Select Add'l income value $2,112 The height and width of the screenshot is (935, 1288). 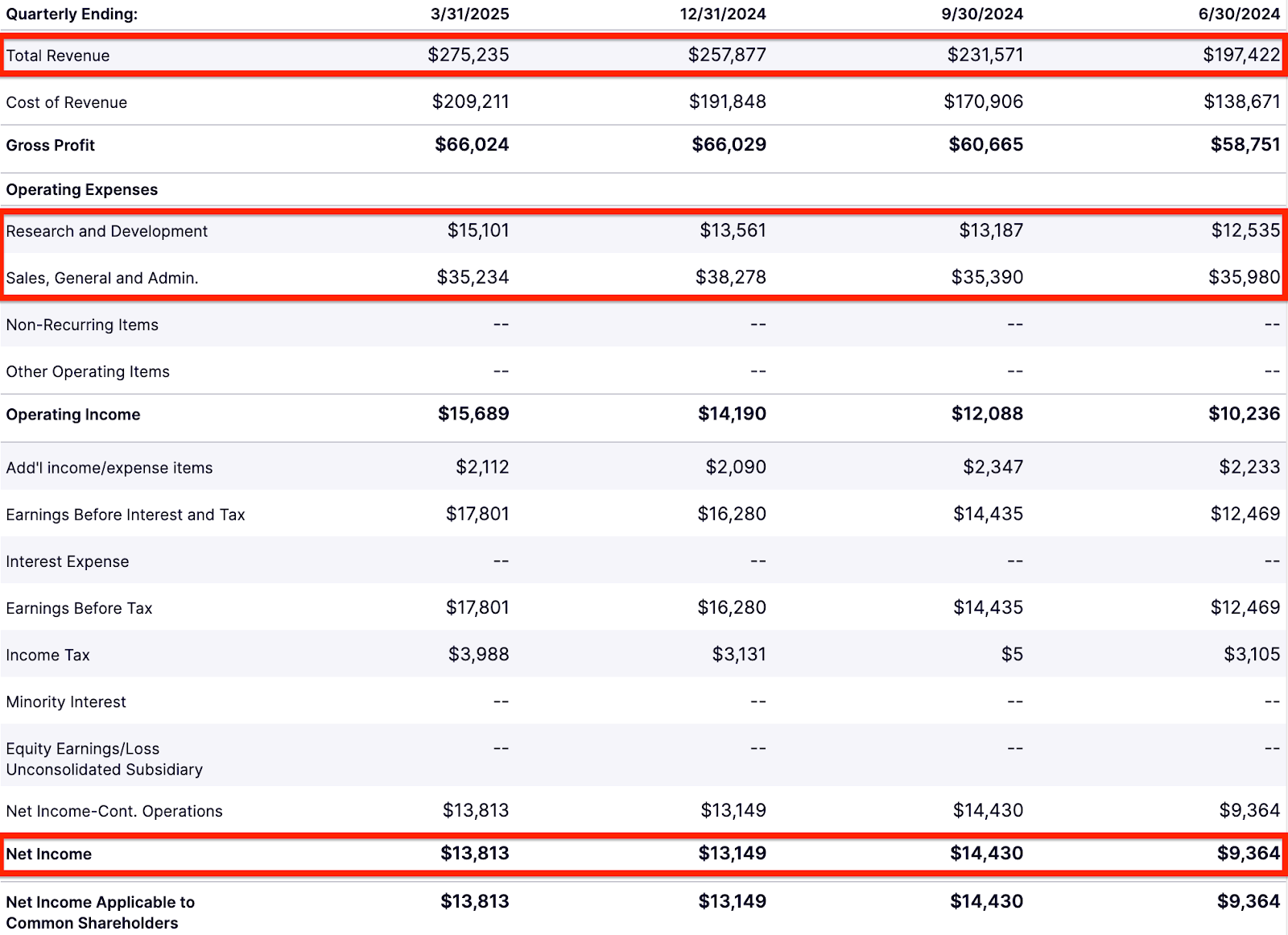pos(482,467)
